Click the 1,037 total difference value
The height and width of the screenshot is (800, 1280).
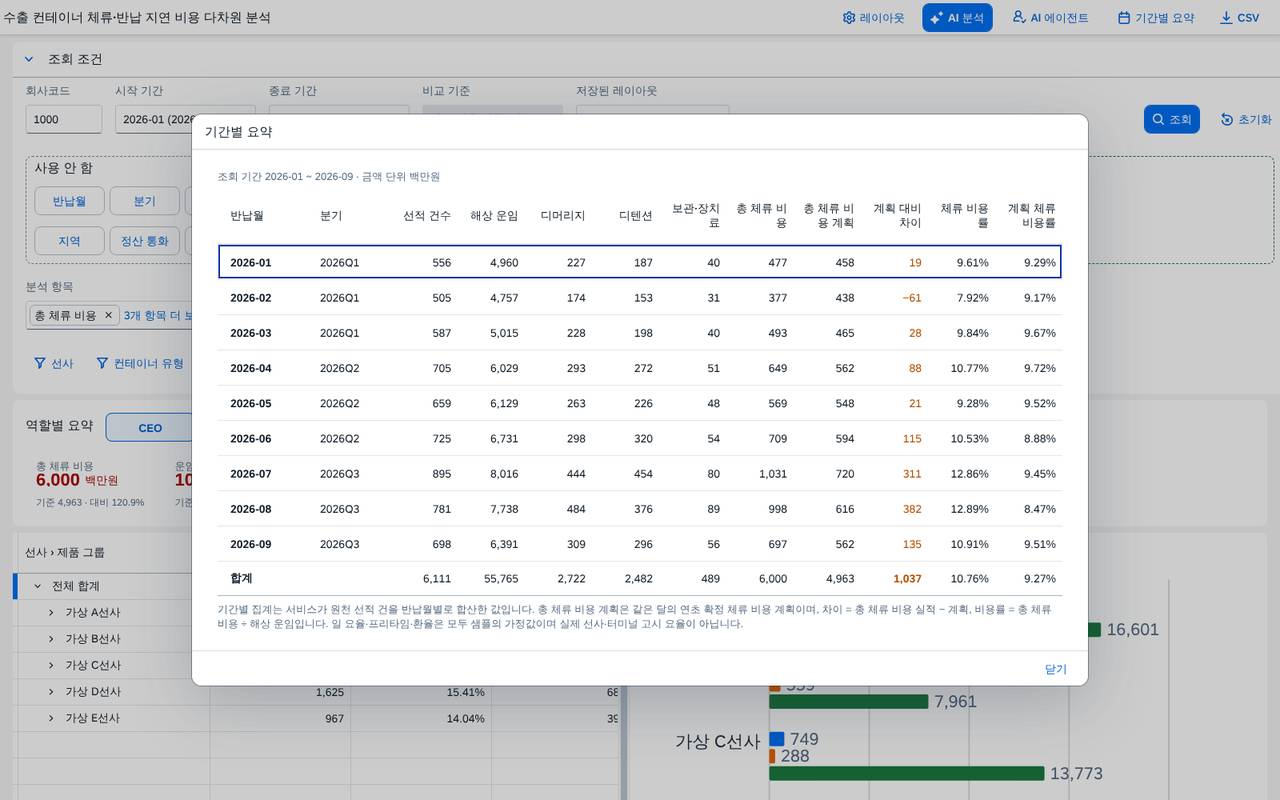pyautogui.click(x=907, y=579)
